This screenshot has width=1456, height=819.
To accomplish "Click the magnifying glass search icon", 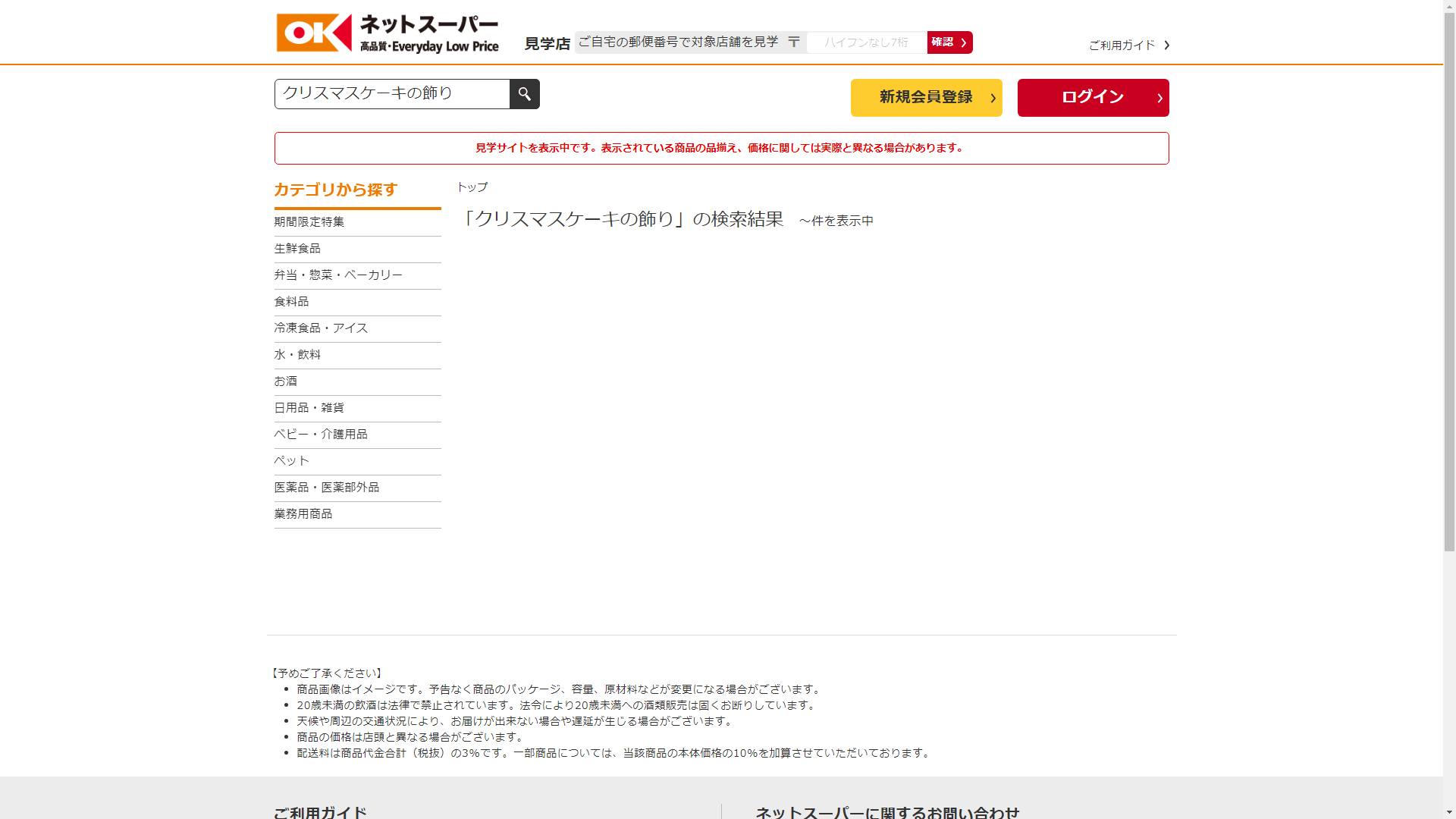I will (524, 94).
